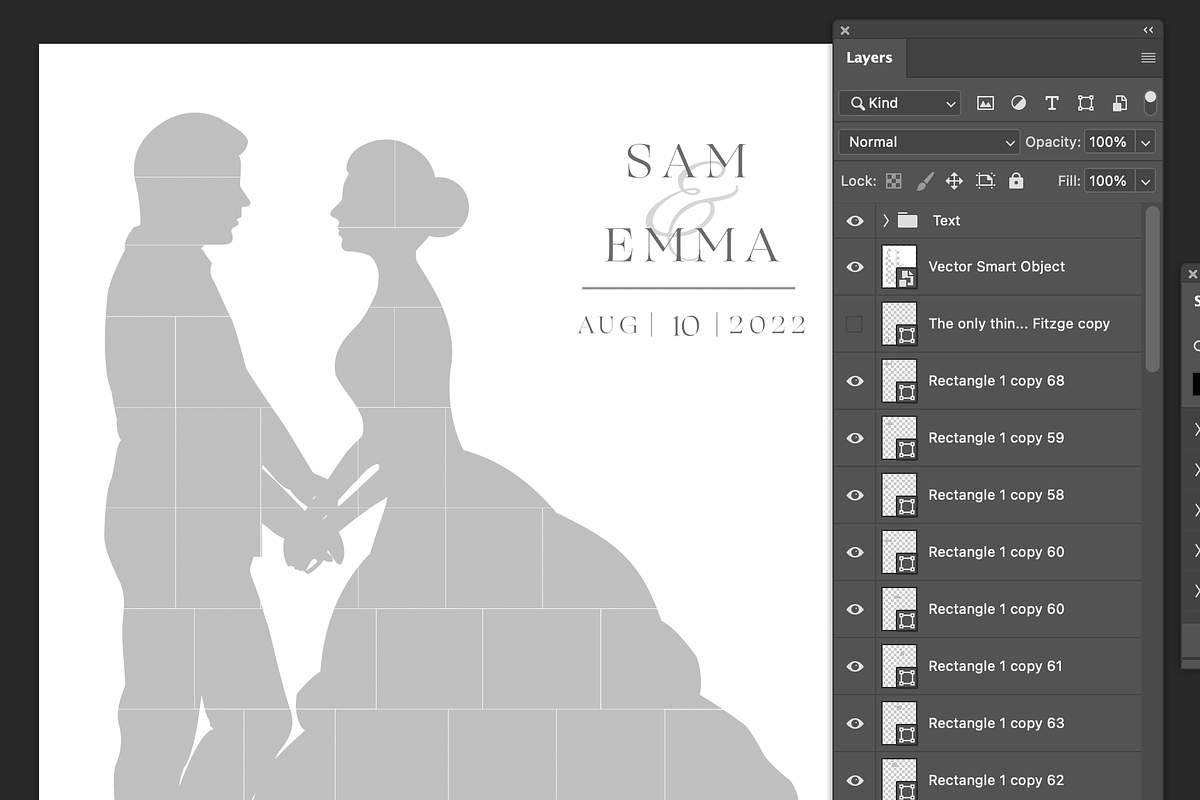Select the Layers tab

tap(868, 58)
